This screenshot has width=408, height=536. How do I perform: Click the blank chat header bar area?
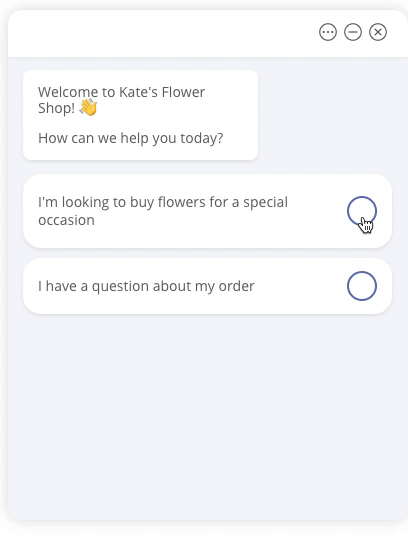pos(161,34)
